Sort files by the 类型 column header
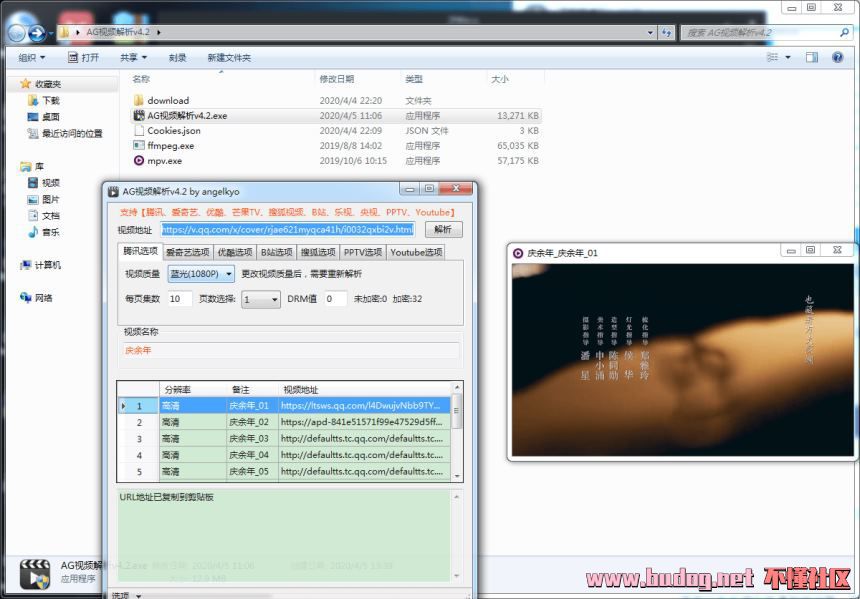The width and height of the screenshot is (860, 599). 443,79
